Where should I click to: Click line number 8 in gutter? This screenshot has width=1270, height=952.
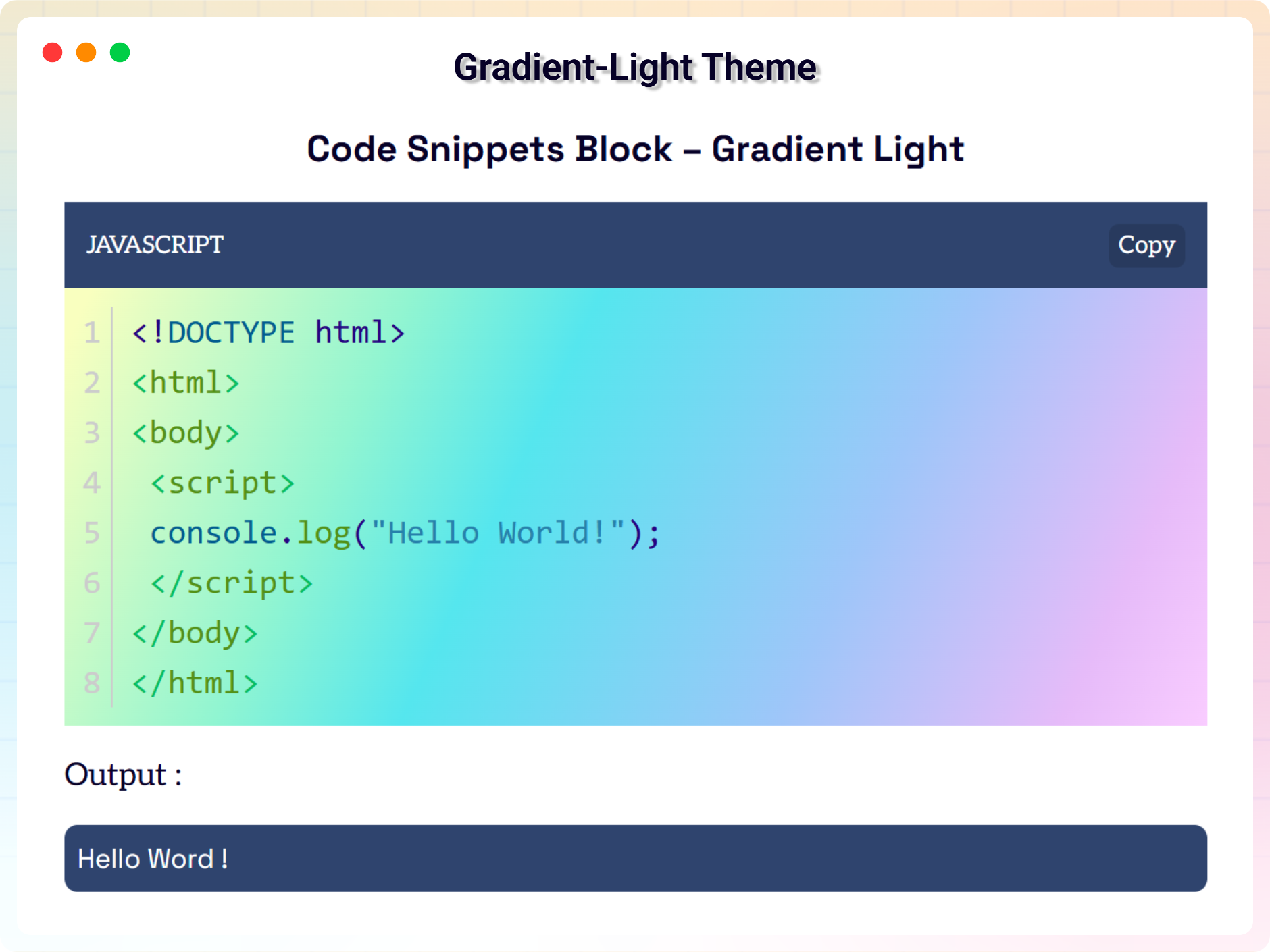[x=92, y=683]
